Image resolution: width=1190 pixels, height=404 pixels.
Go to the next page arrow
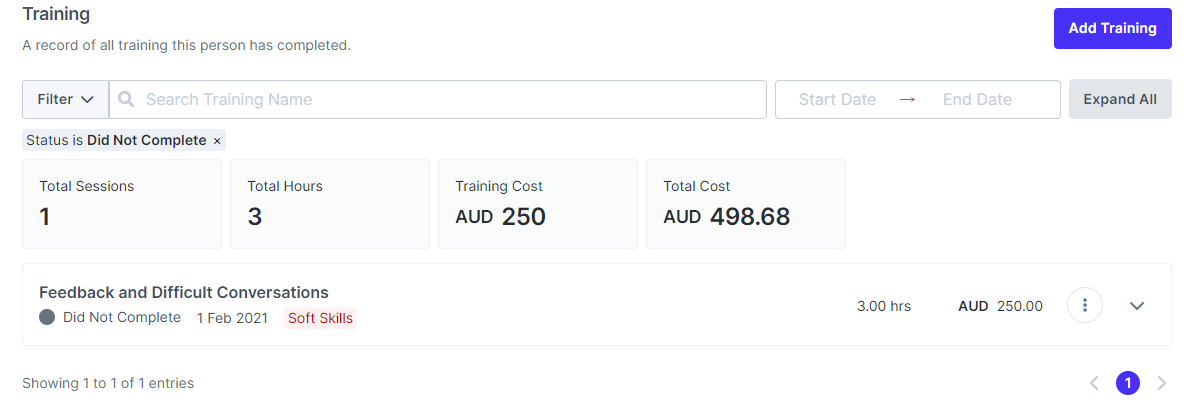[x=1161, y=383]
